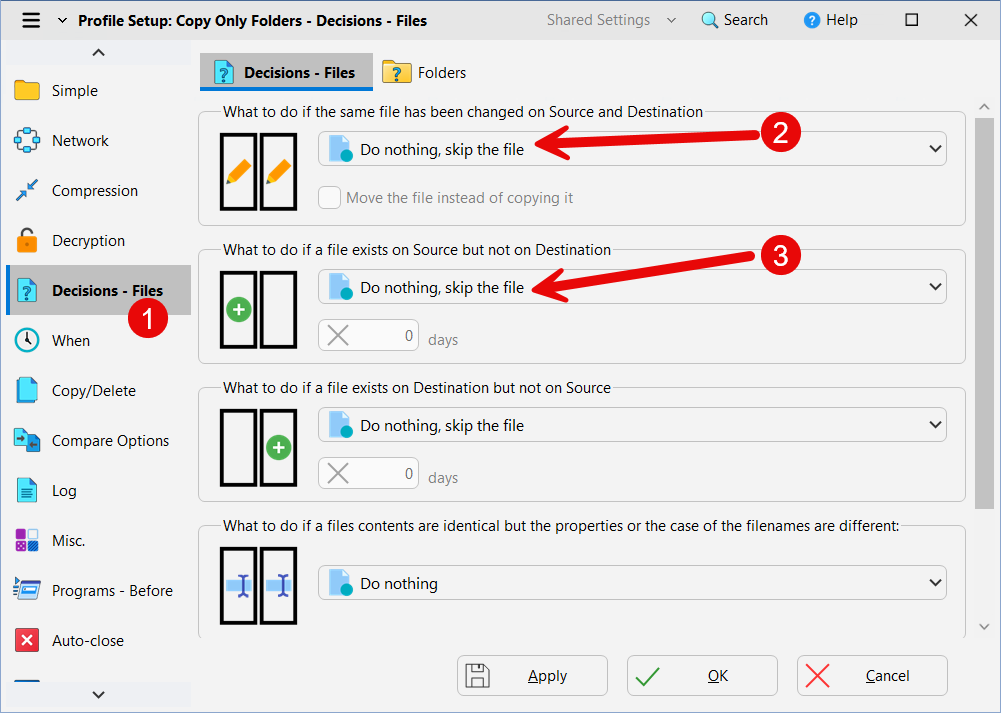Open the Misc. settings page
This screenshot has height=713, width=1001.
click(98, 540)
